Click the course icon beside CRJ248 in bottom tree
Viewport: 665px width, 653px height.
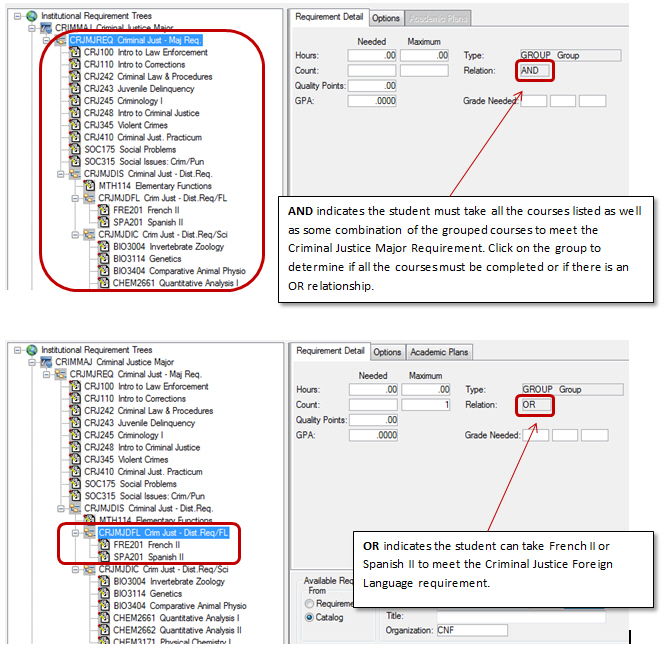point(75,447)
